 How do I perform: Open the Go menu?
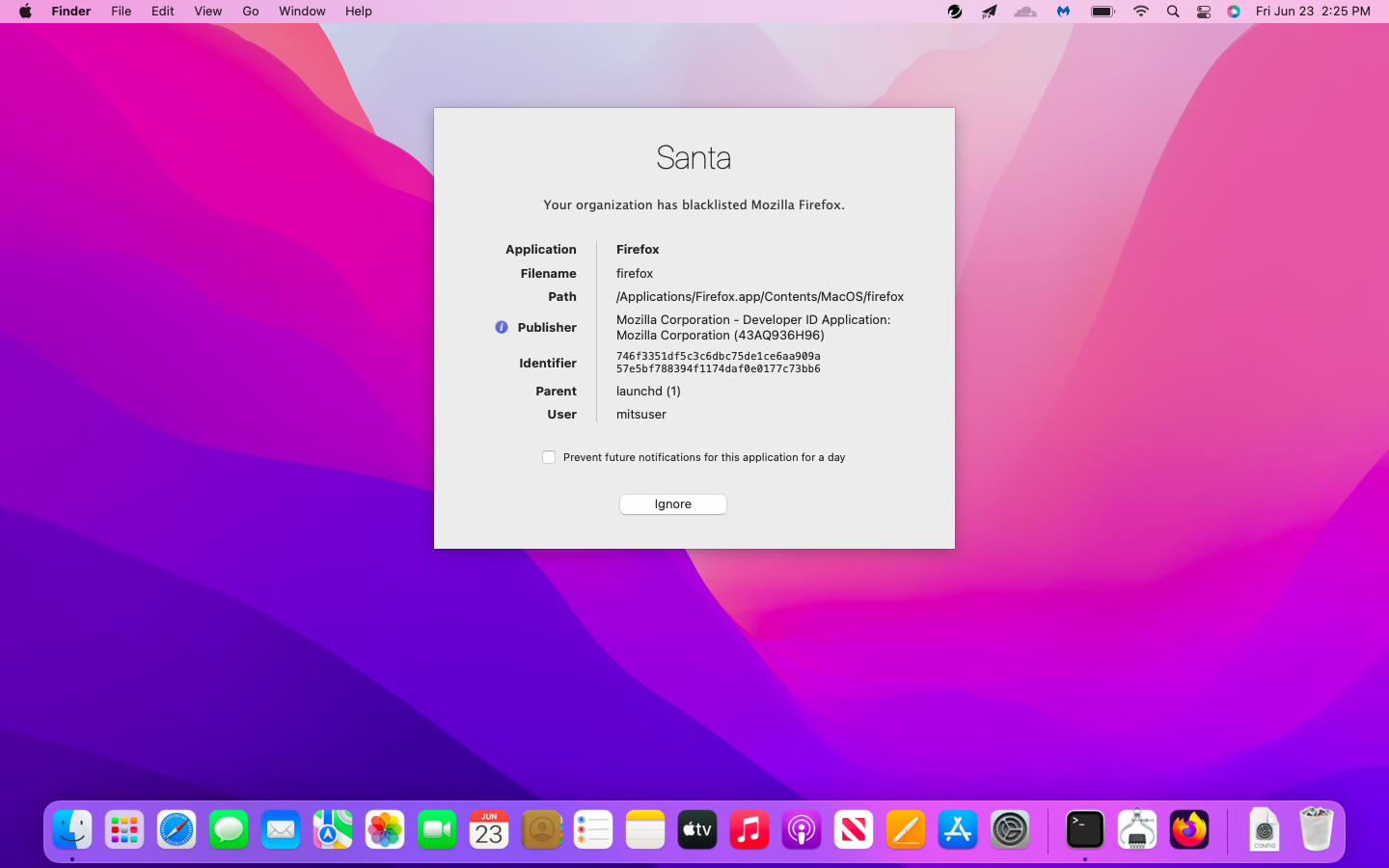[x=251, y=12]
